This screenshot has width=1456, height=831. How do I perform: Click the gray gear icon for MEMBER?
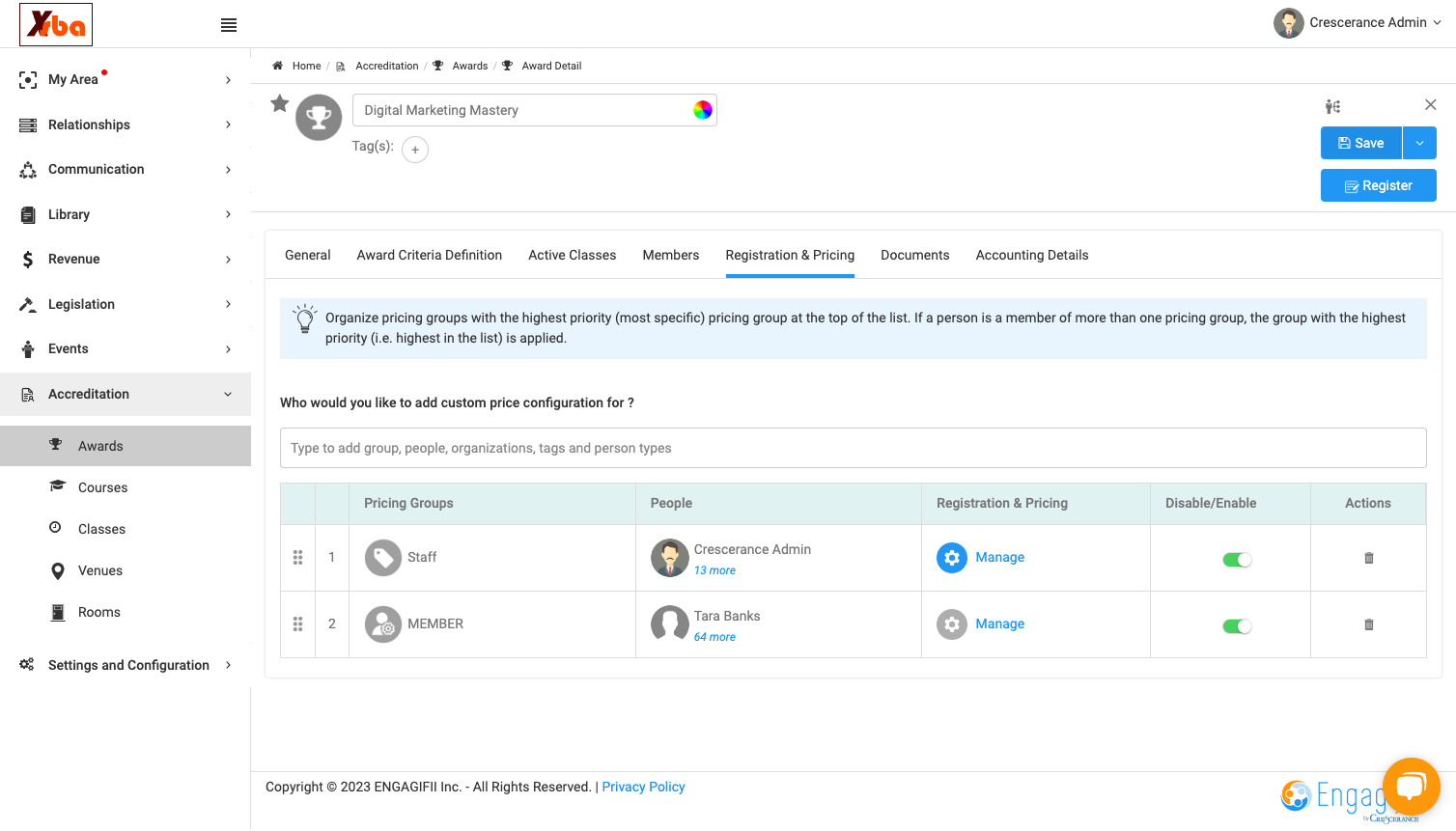tap(952, 624)
